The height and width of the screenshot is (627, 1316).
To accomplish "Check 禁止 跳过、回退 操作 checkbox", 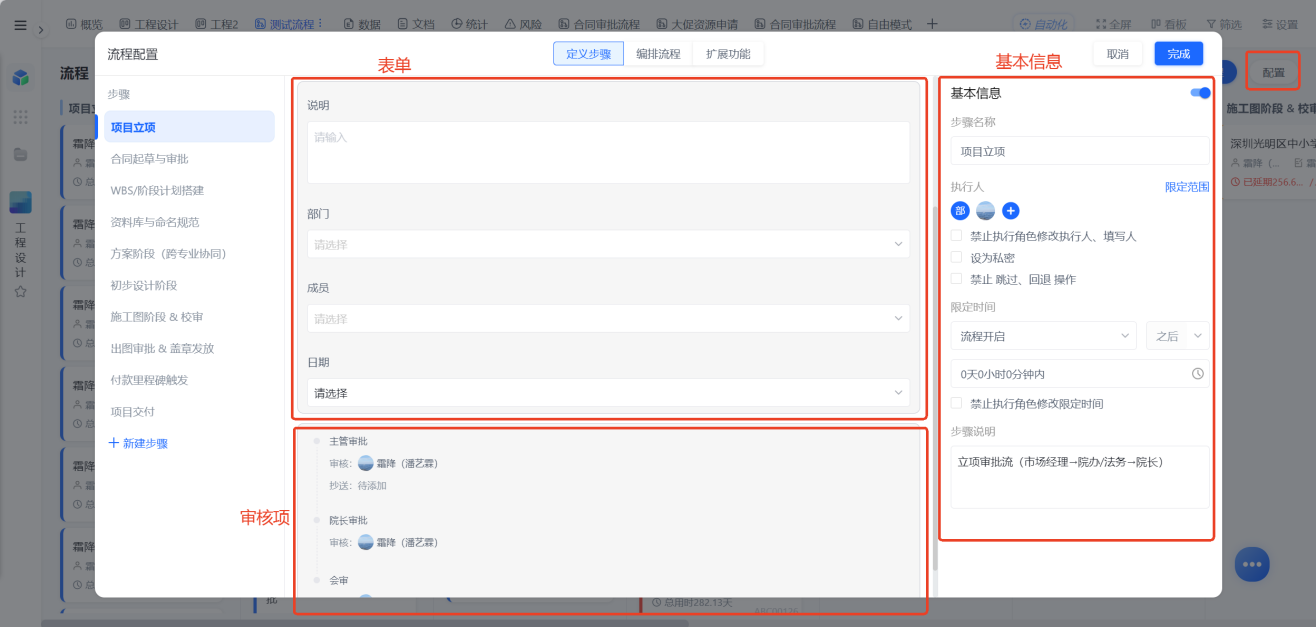I will coord(957,279).
